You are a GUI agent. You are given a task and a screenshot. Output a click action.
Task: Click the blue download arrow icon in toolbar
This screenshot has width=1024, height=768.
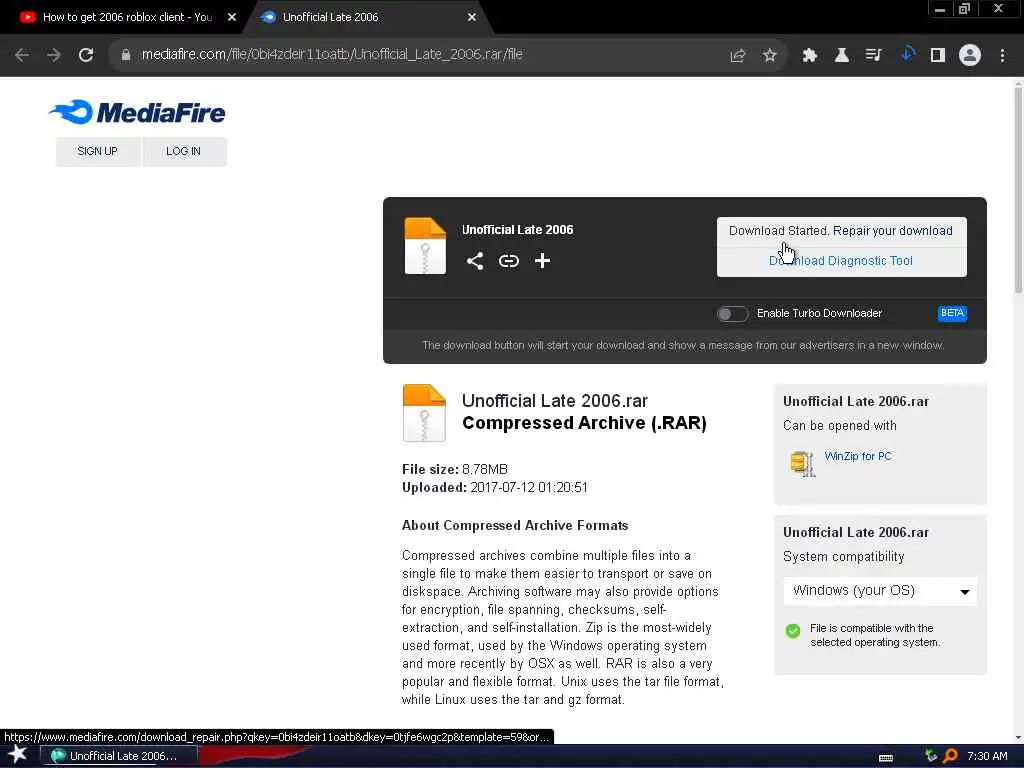(907, 54)
